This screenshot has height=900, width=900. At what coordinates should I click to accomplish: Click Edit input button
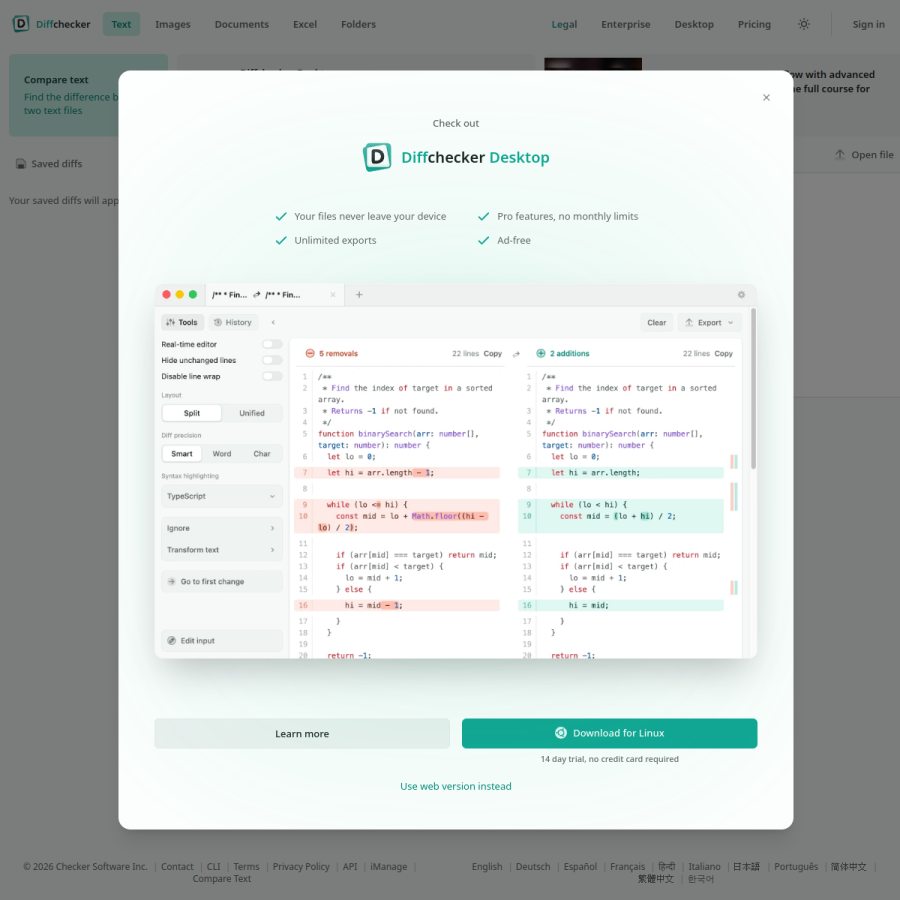pos(222,641)
